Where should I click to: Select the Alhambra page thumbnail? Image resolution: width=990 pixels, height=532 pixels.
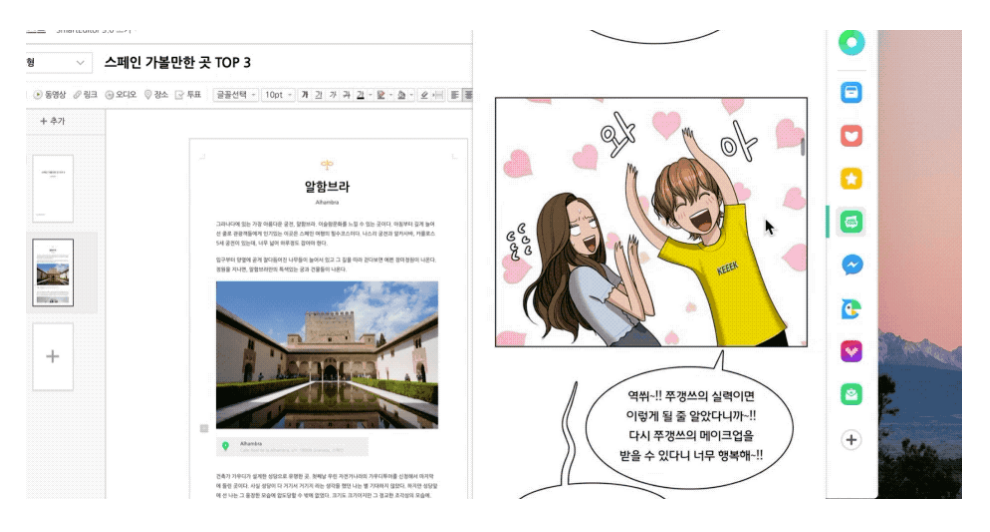point(53,273)
